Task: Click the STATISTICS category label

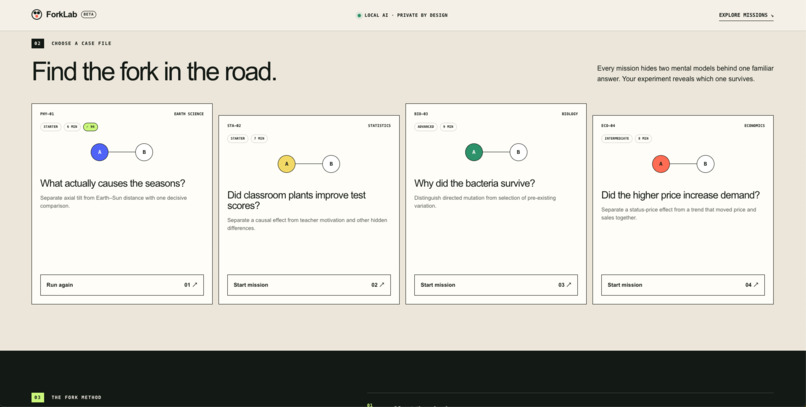Action: coord(379,126)
